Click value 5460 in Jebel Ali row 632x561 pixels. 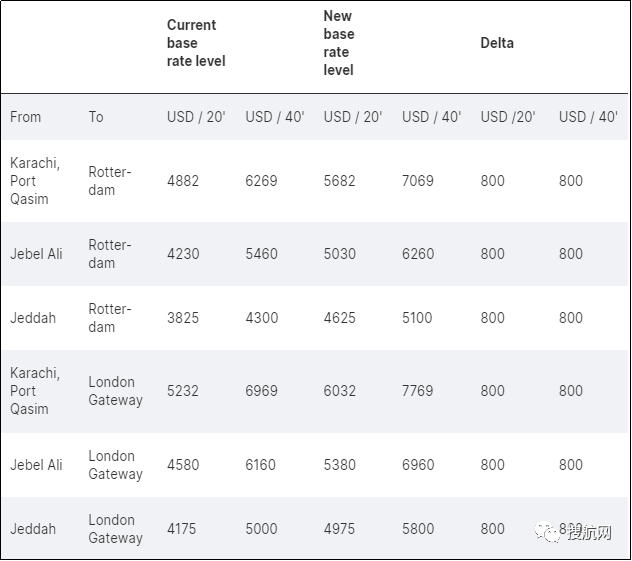click(x=261, y=254)
